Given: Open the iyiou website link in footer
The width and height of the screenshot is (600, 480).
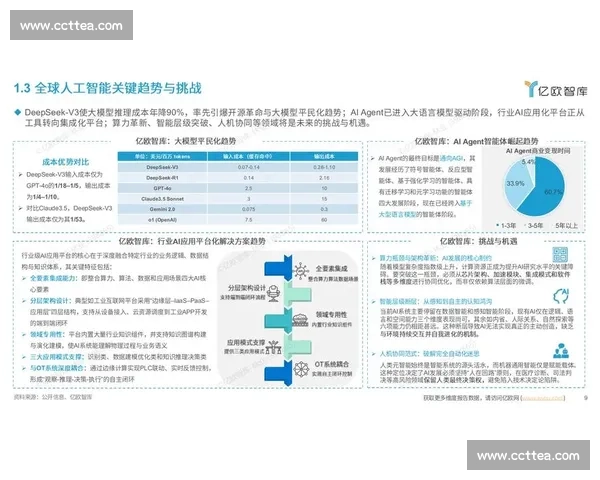Looking at the screenshot, I should 543,398.
